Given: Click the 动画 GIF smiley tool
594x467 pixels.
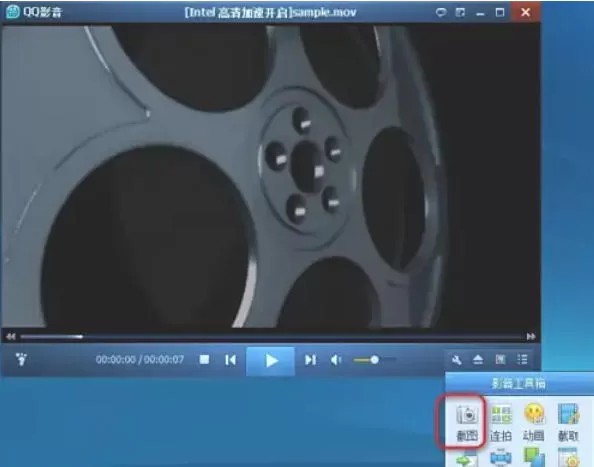Looking at the screenshot, I should [534, 423].
